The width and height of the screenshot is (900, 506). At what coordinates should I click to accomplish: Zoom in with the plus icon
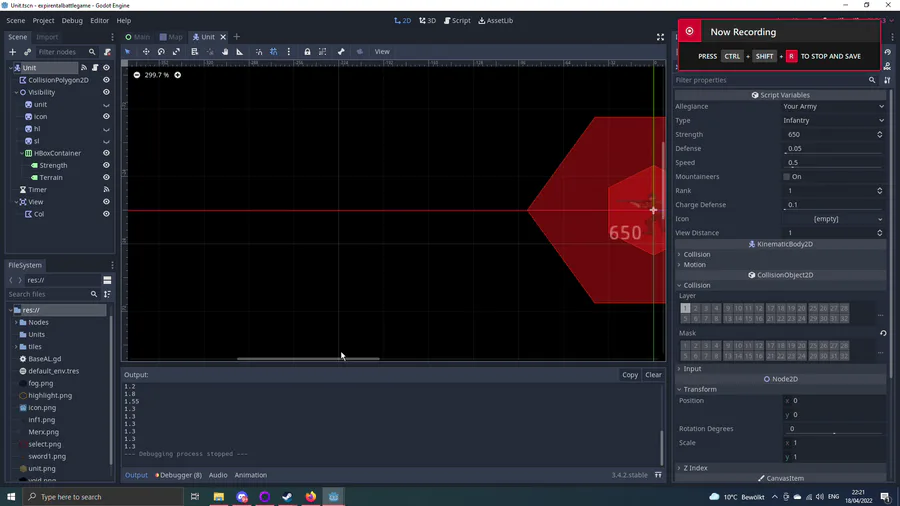(x=177, y=75)
